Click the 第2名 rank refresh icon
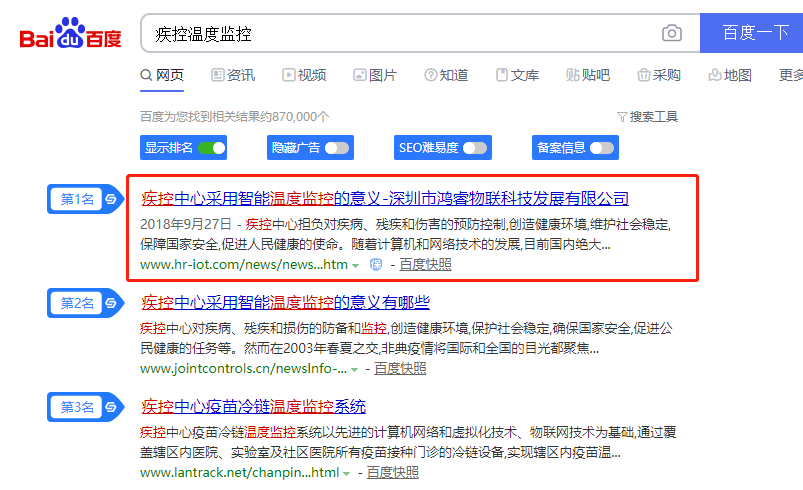803x490 pixels. [x=111, y=303]
